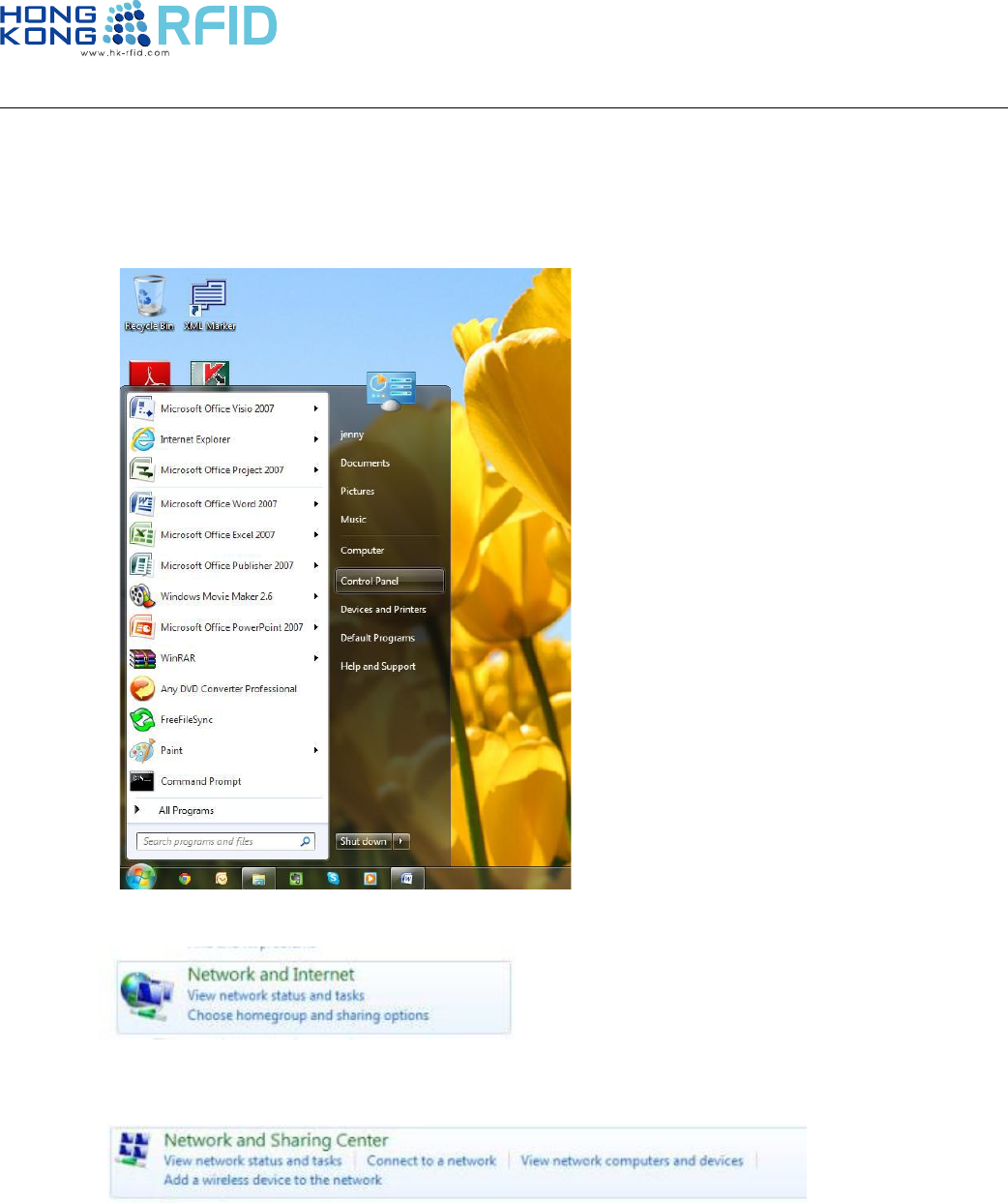Click the Network and Internet globe icon
This screenshot has width=1008, height=1204.
coord(148,996)
